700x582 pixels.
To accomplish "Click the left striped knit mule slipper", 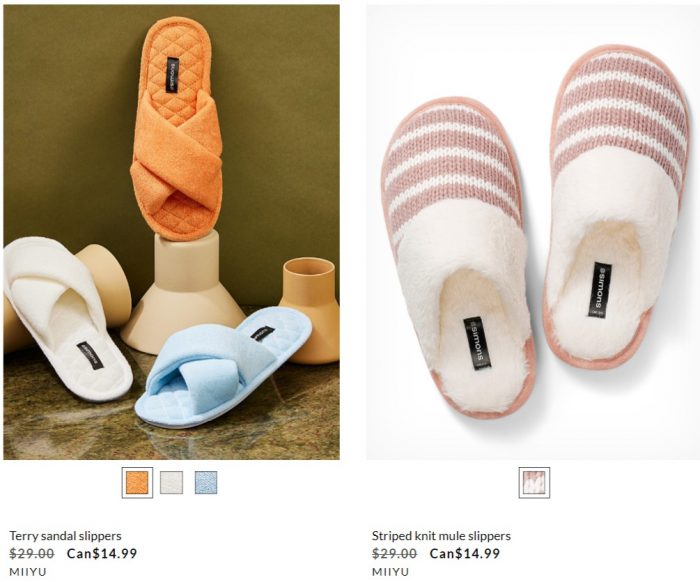I will pos(458,259).
